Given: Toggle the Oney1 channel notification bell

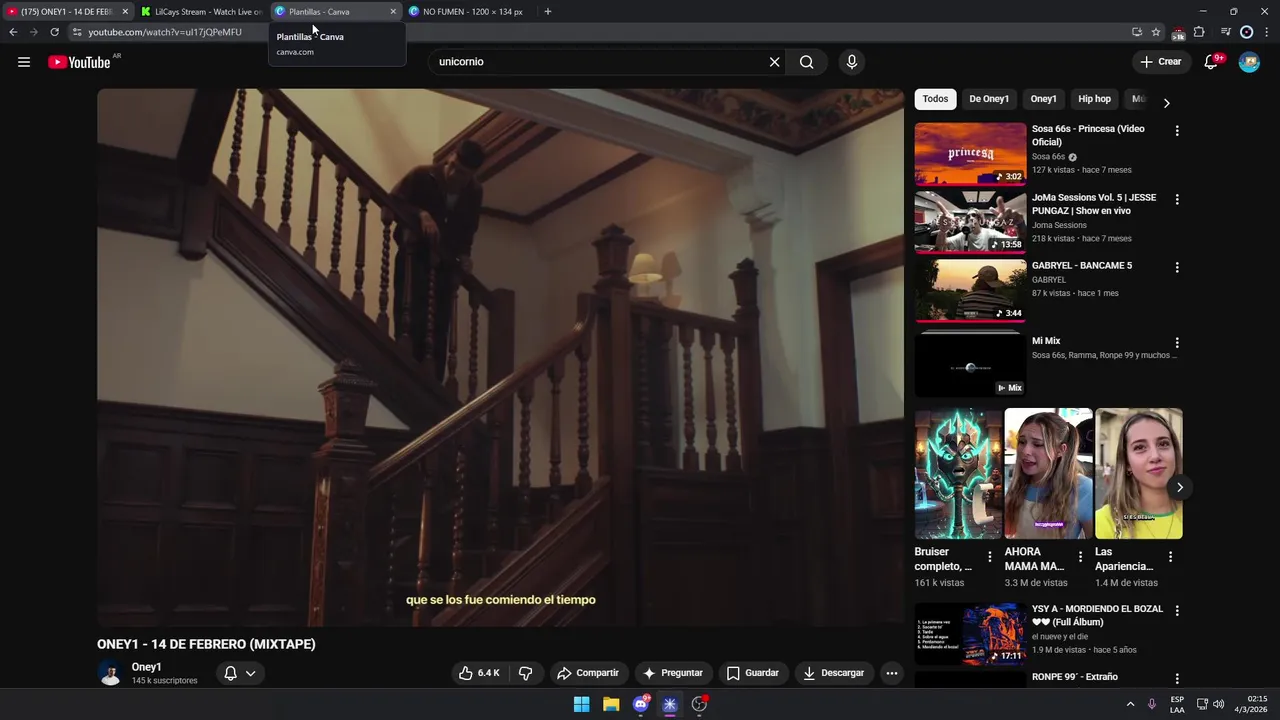Looking at the screenshot, I should click(230, 673).
